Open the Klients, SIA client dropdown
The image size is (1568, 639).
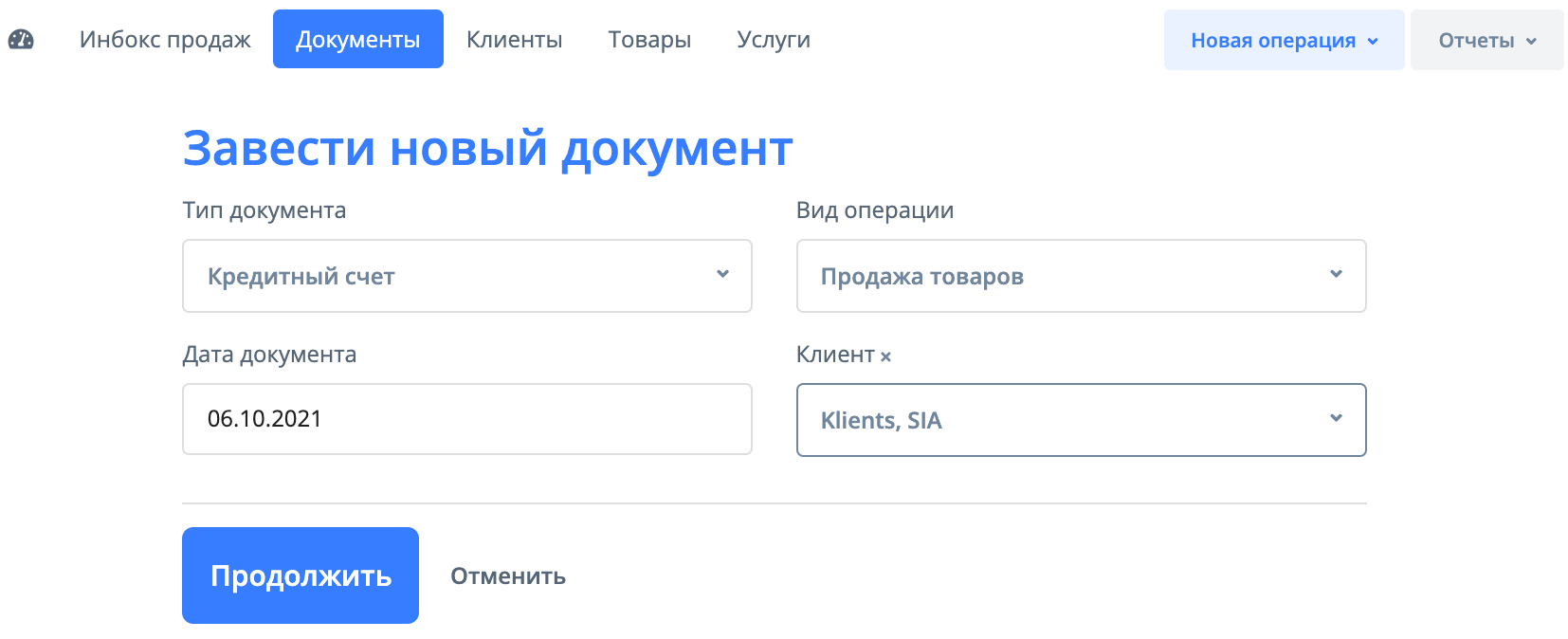pyautogui.click(x=1081, y=420)
